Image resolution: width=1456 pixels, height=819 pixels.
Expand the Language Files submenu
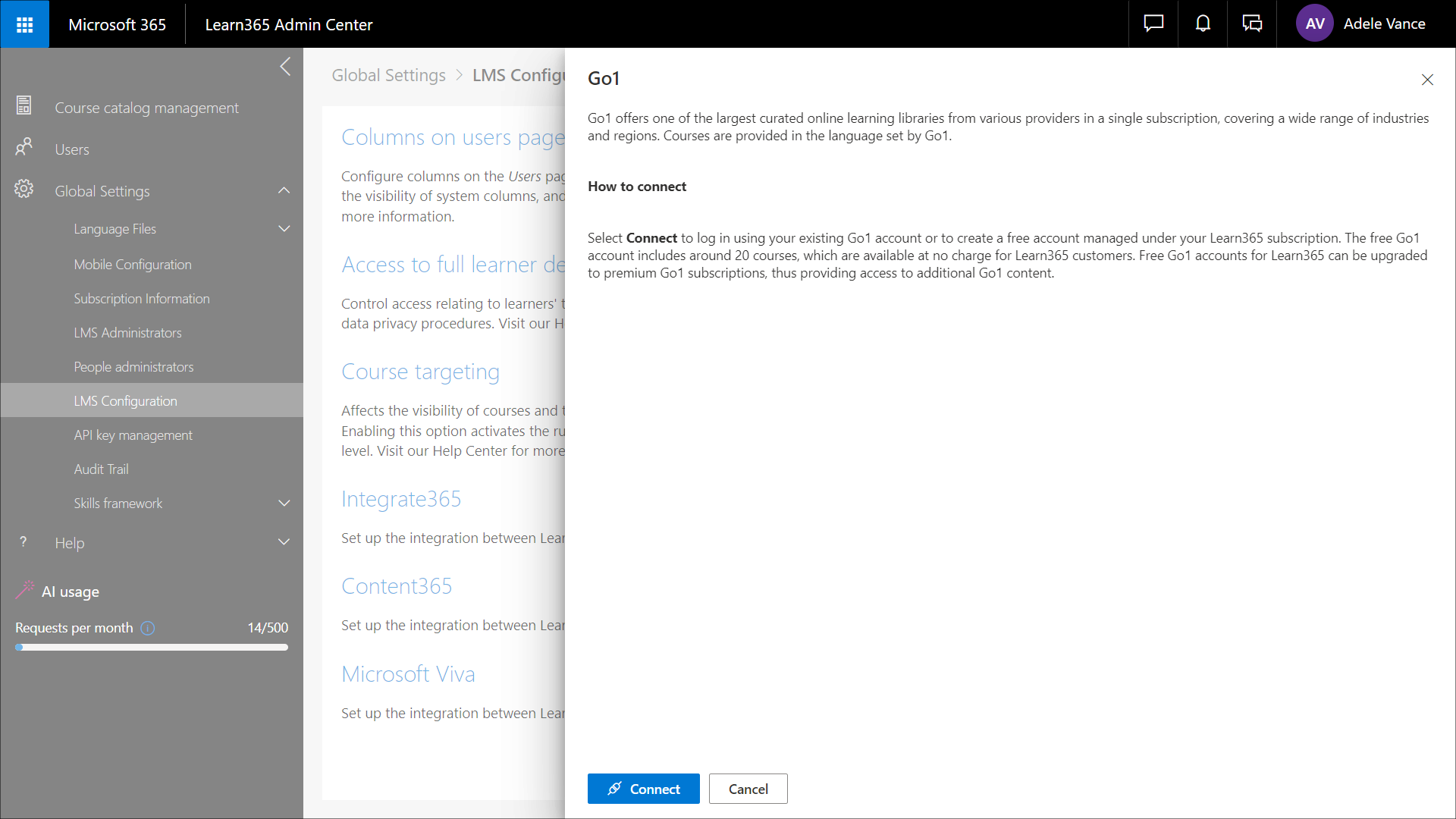coord(284,229)
